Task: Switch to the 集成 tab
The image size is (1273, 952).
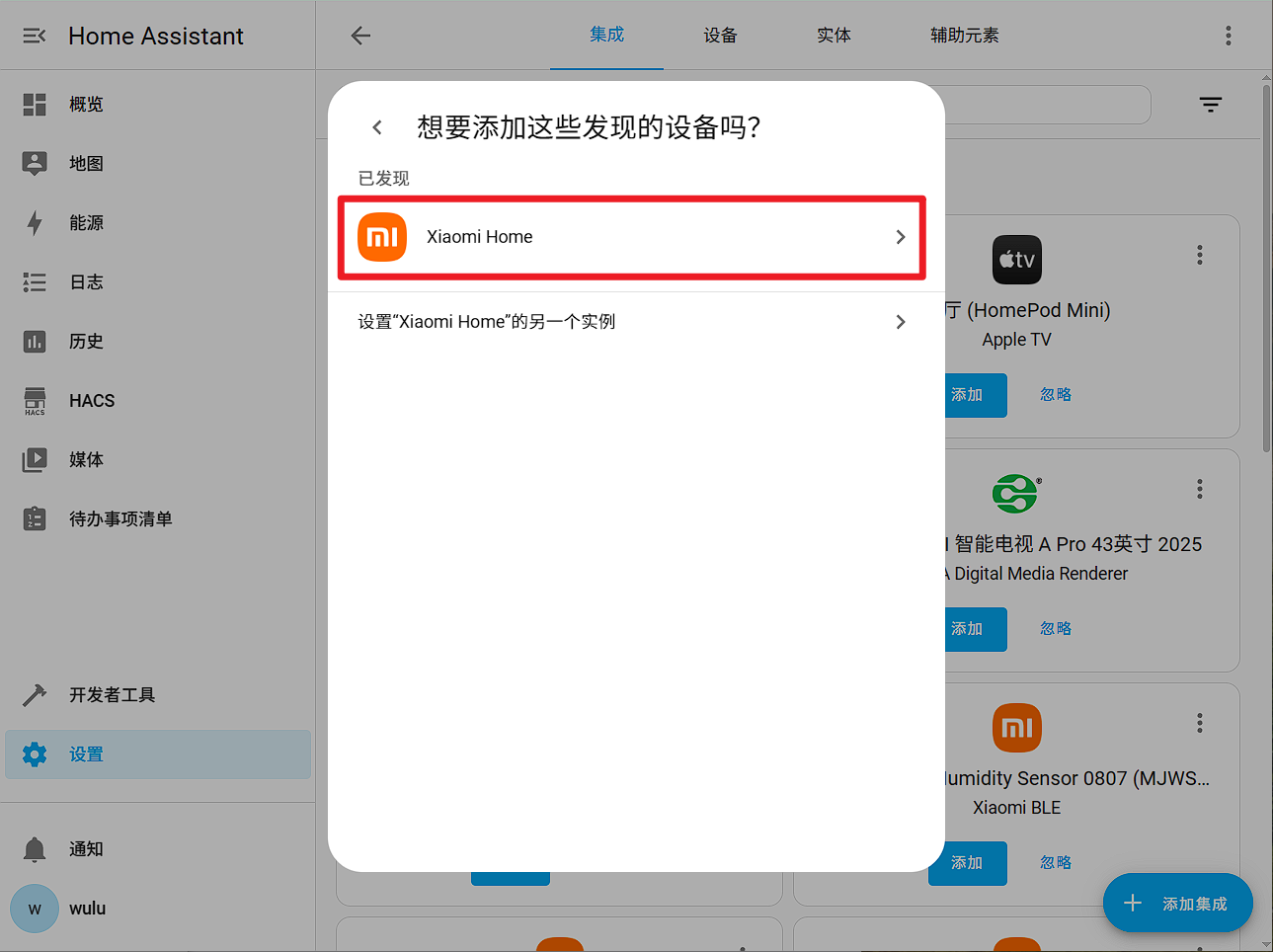Action: (606, 35)
